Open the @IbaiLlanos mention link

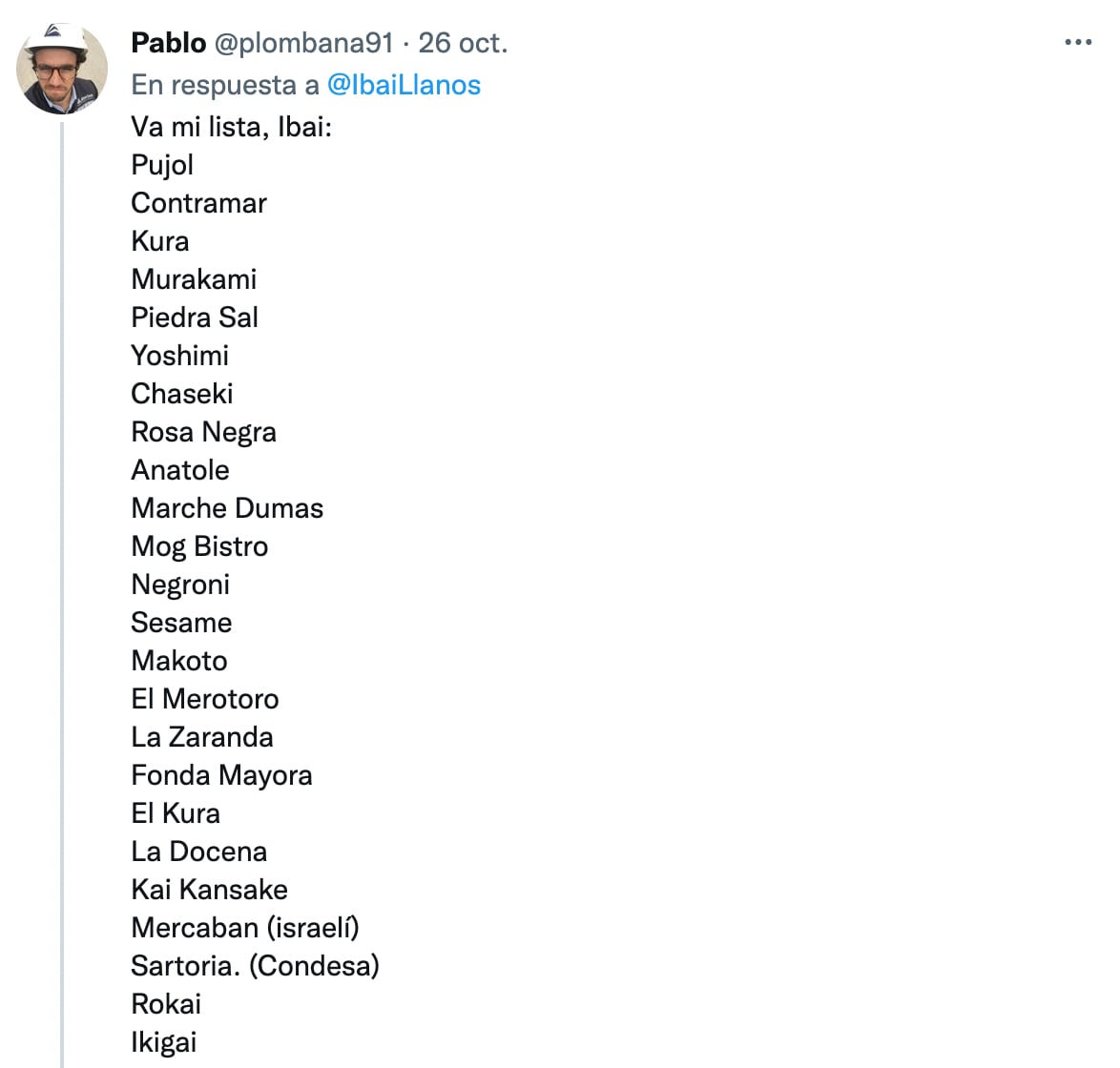tap(404, 85)
